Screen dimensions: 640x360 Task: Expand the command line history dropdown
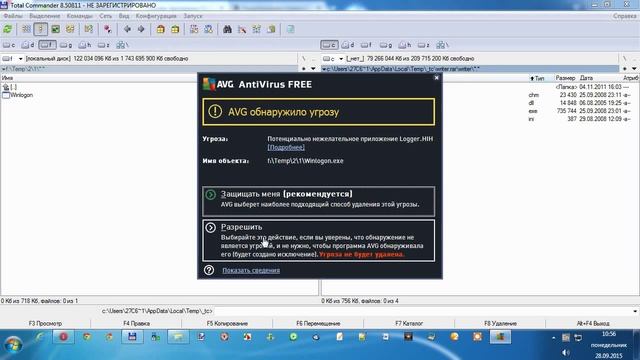pyautogui.click(x=635, y=311)
